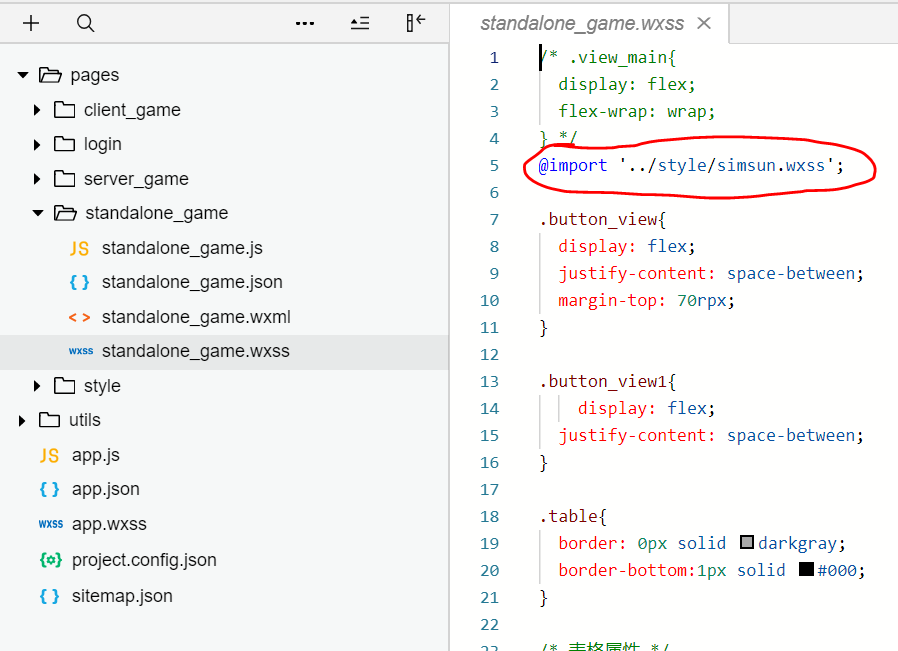Viewport: 898px width, 651px height.
Task: Click the @import keyword on line 5
Action: [573, 166]
